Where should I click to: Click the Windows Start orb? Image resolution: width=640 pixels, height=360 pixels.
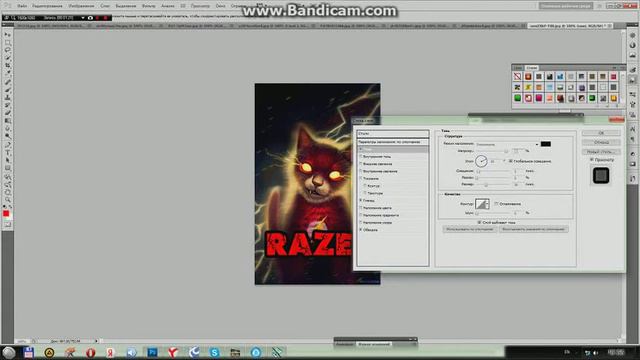pos(8,352)
